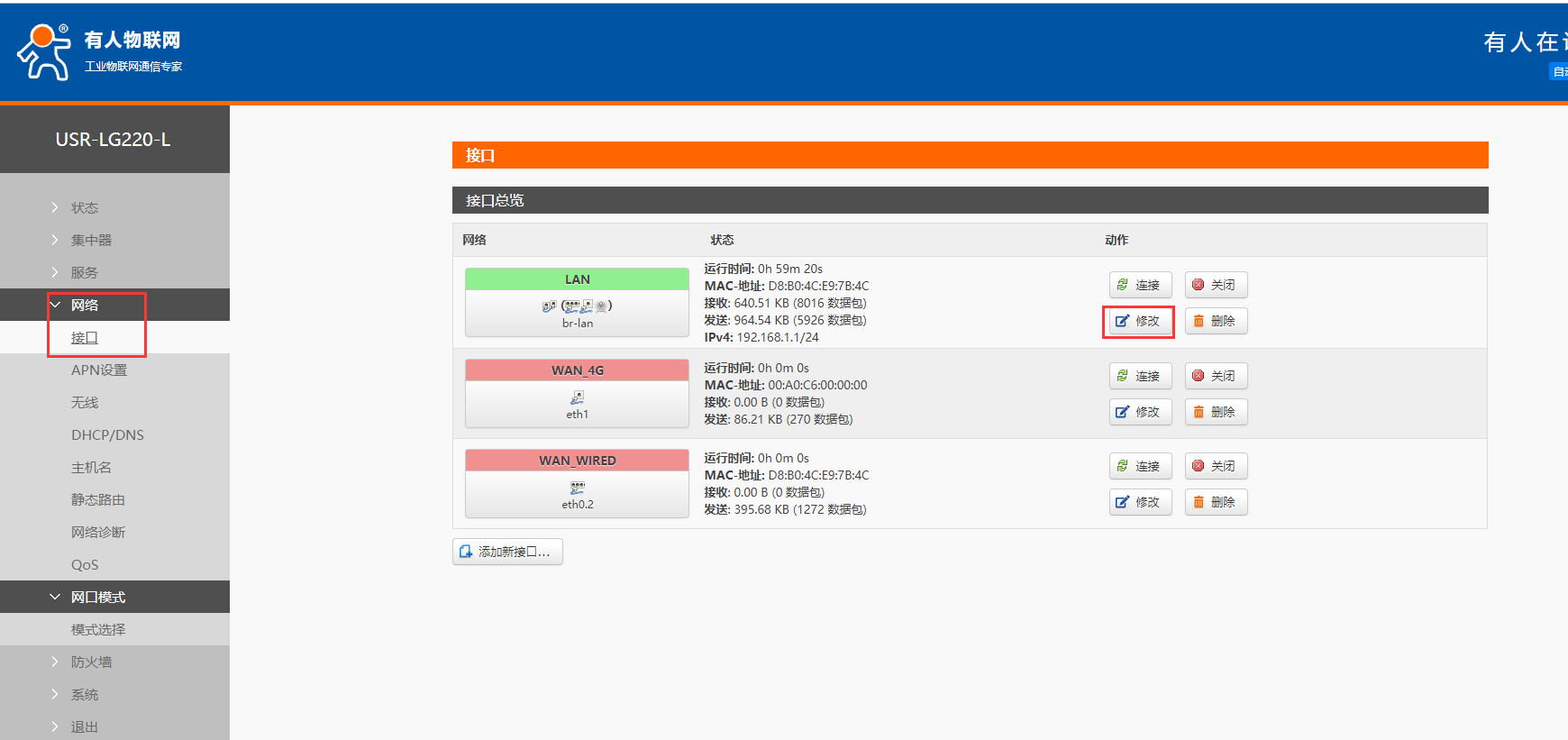Reconnect the WAN_4G interface with 连接
The image size is (1568, 740).
tap(1139, 376)
